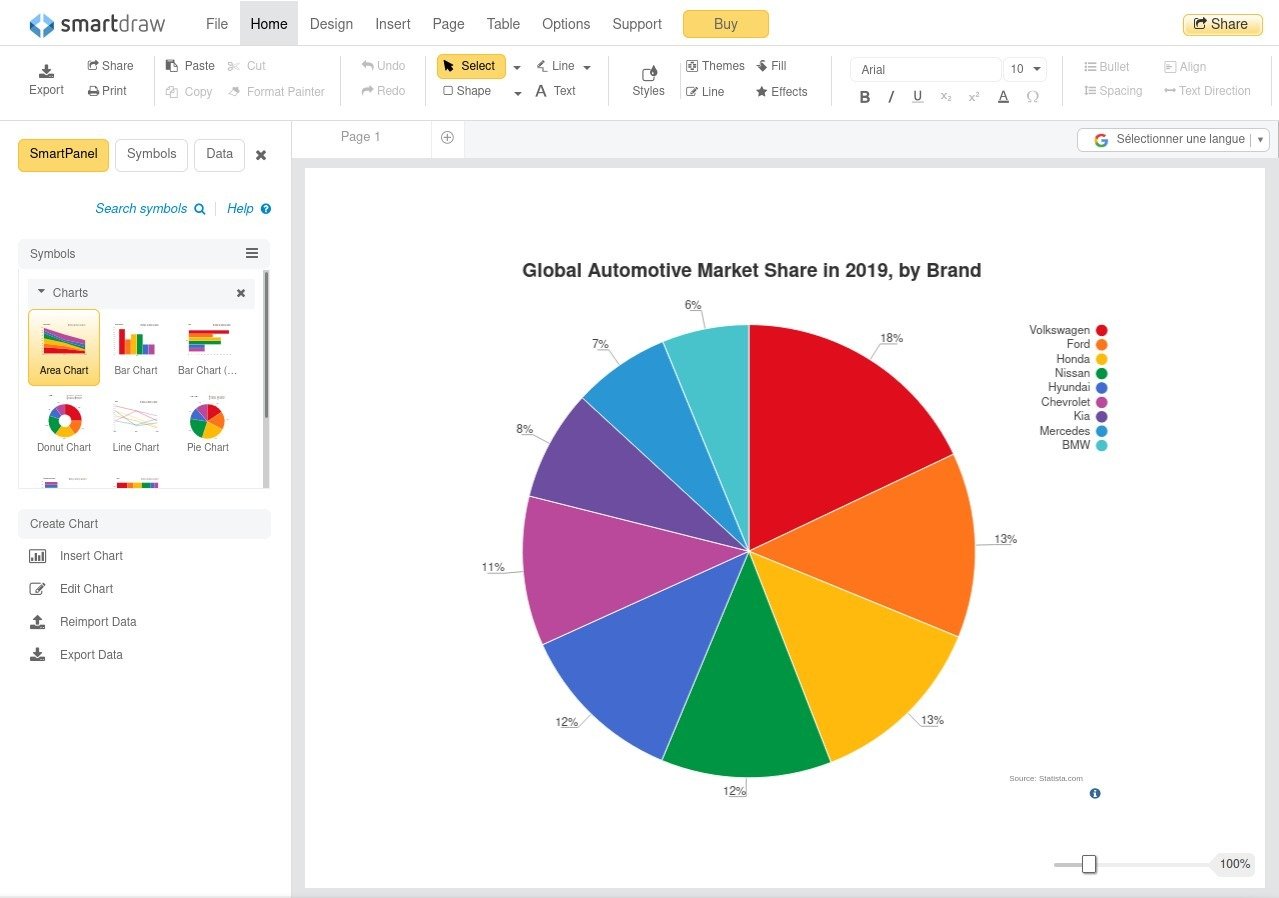1279x898 pixels.
Task: Click the yellow Buy button
Action: coord(726,24)
